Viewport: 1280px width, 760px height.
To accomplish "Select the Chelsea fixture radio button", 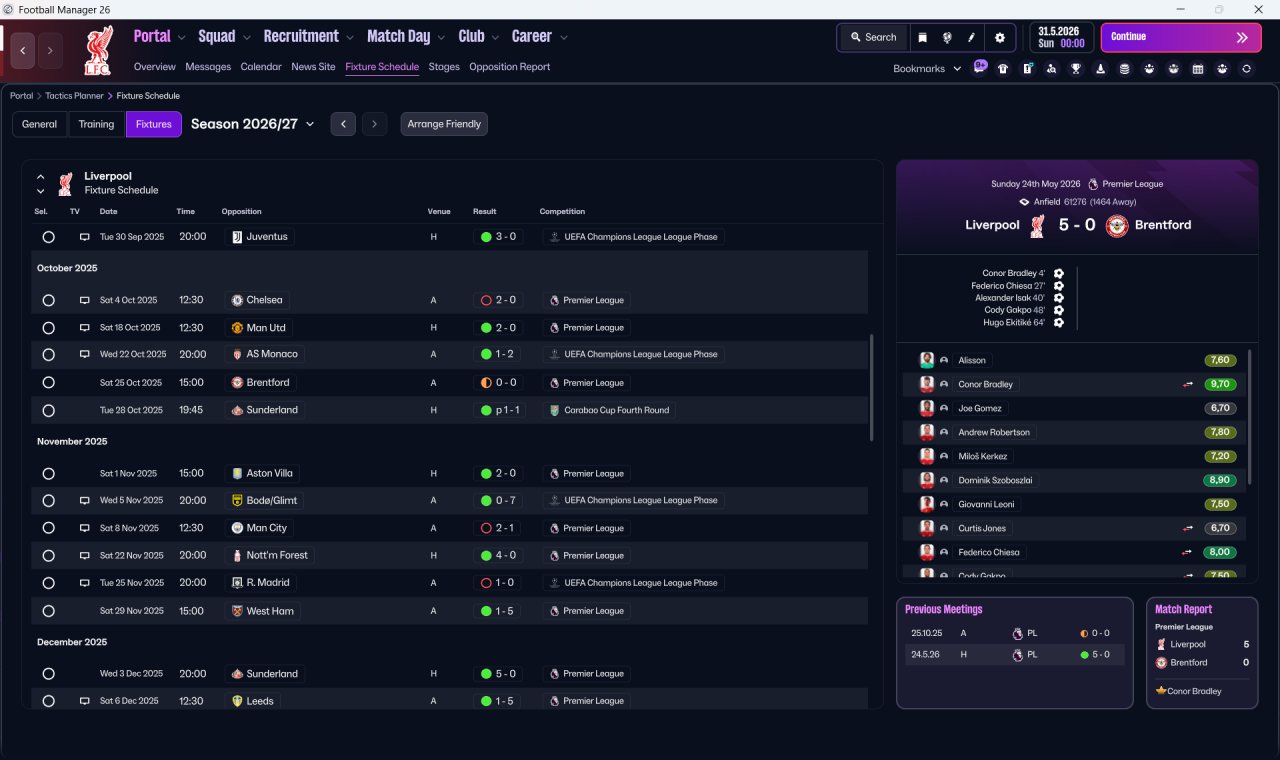I will point(48,300).
